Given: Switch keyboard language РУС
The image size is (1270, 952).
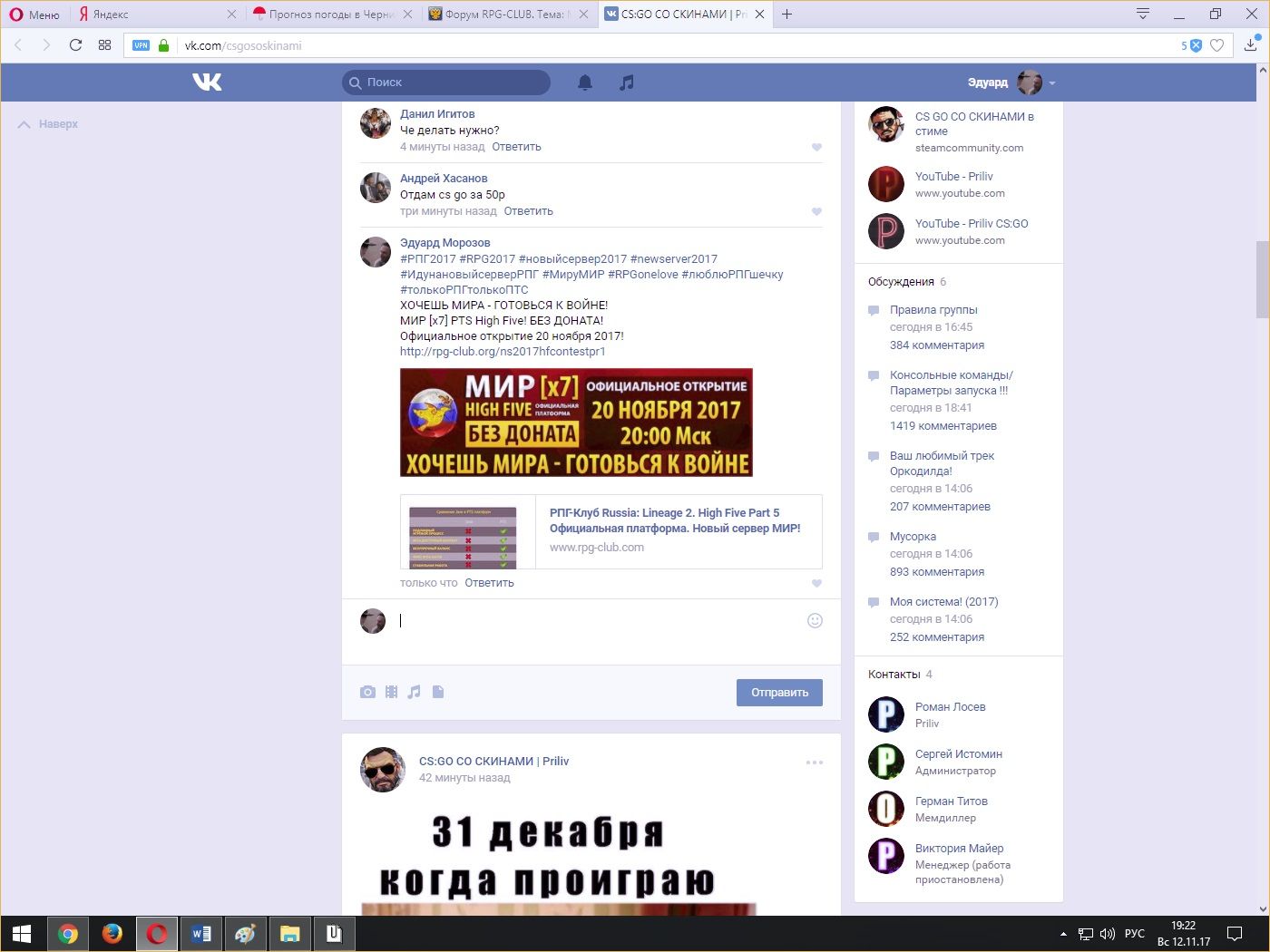Looking at the screenshot, I should tap(1135, 934).
